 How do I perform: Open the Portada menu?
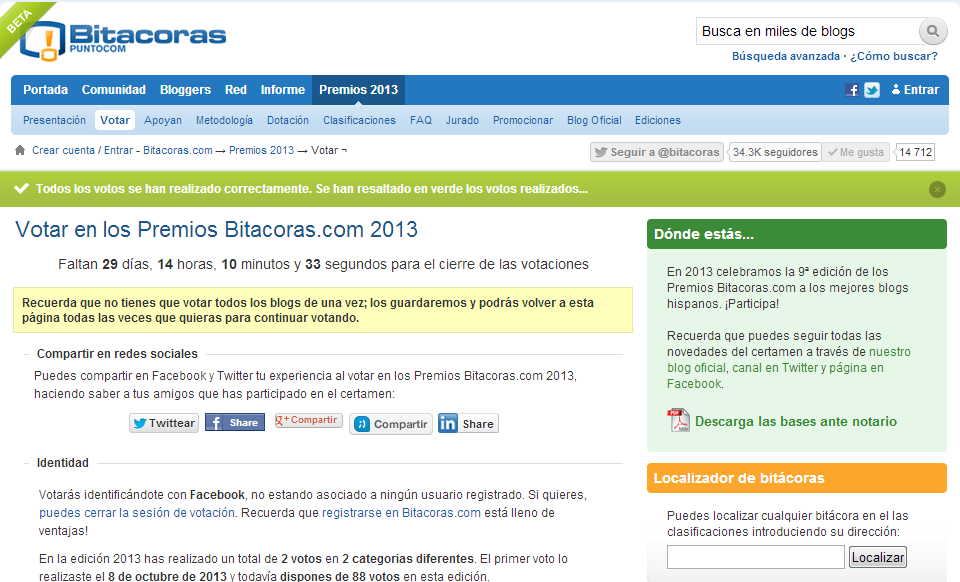(45, 90)
